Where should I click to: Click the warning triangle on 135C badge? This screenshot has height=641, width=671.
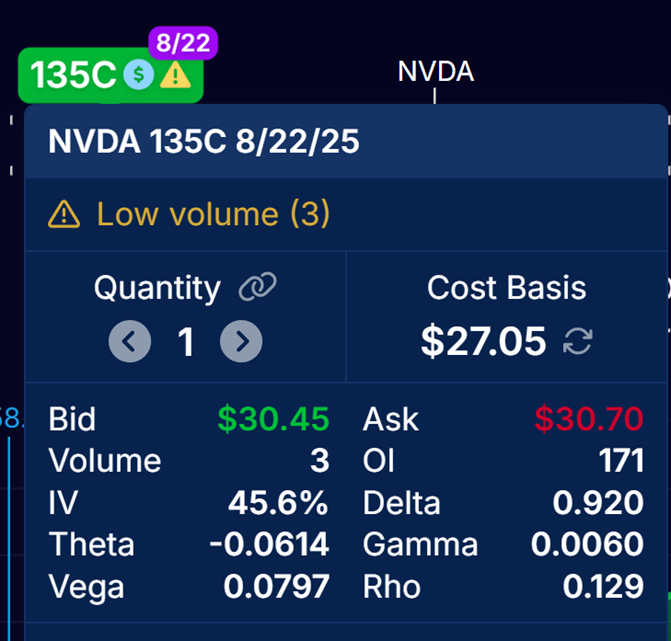(176, 75)
